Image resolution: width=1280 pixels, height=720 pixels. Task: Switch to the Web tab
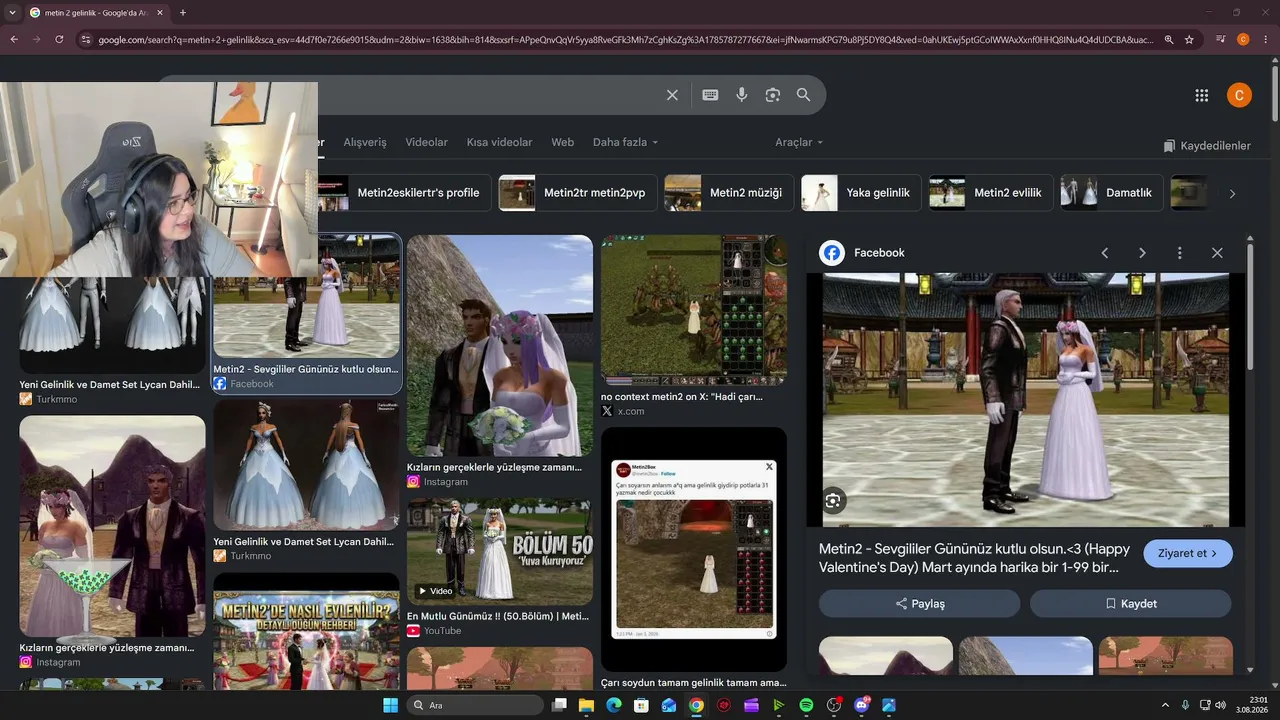(x=563, y=142)
